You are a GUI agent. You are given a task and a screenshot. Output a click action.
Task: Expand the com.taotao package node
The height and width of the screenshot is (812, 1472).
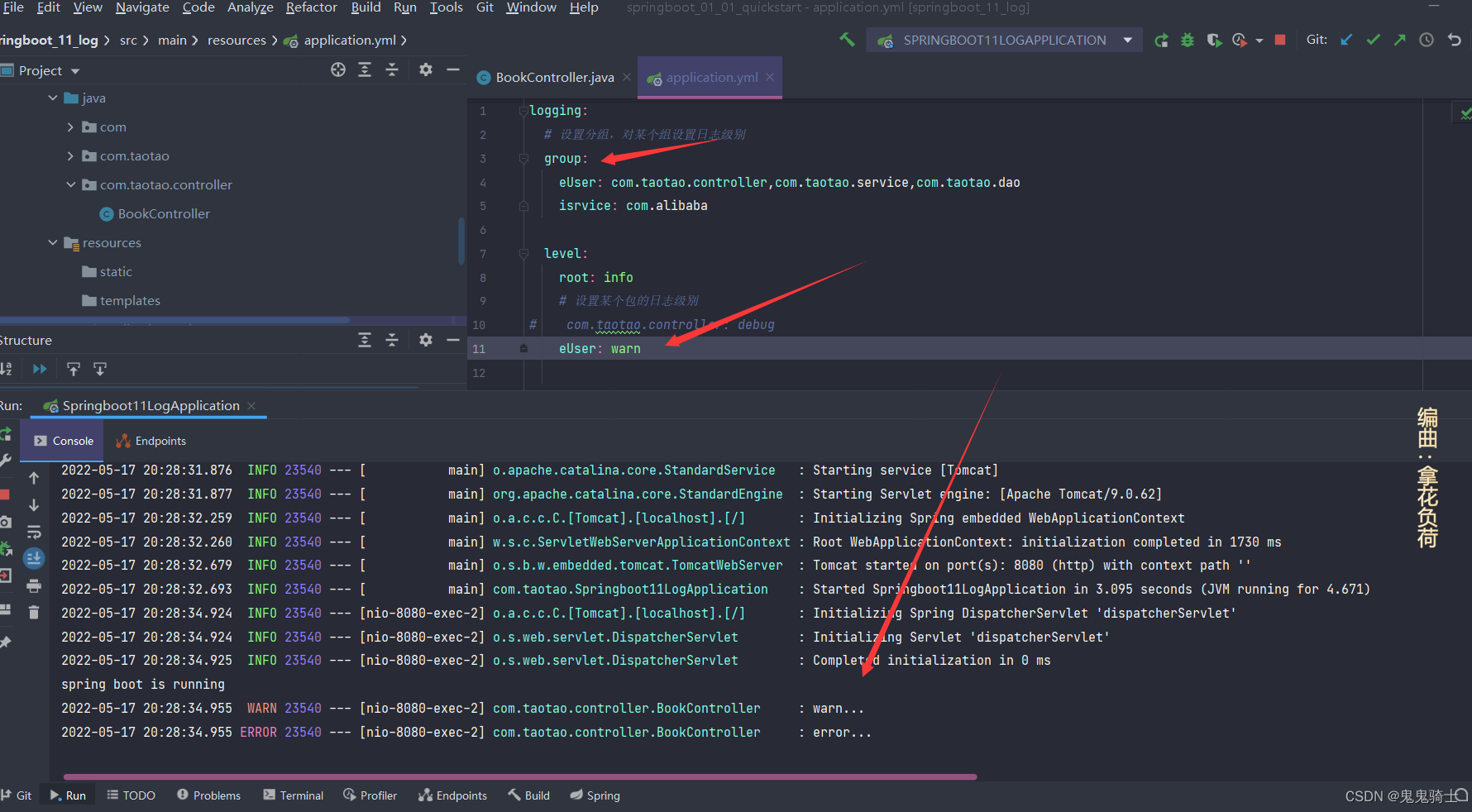70,155
